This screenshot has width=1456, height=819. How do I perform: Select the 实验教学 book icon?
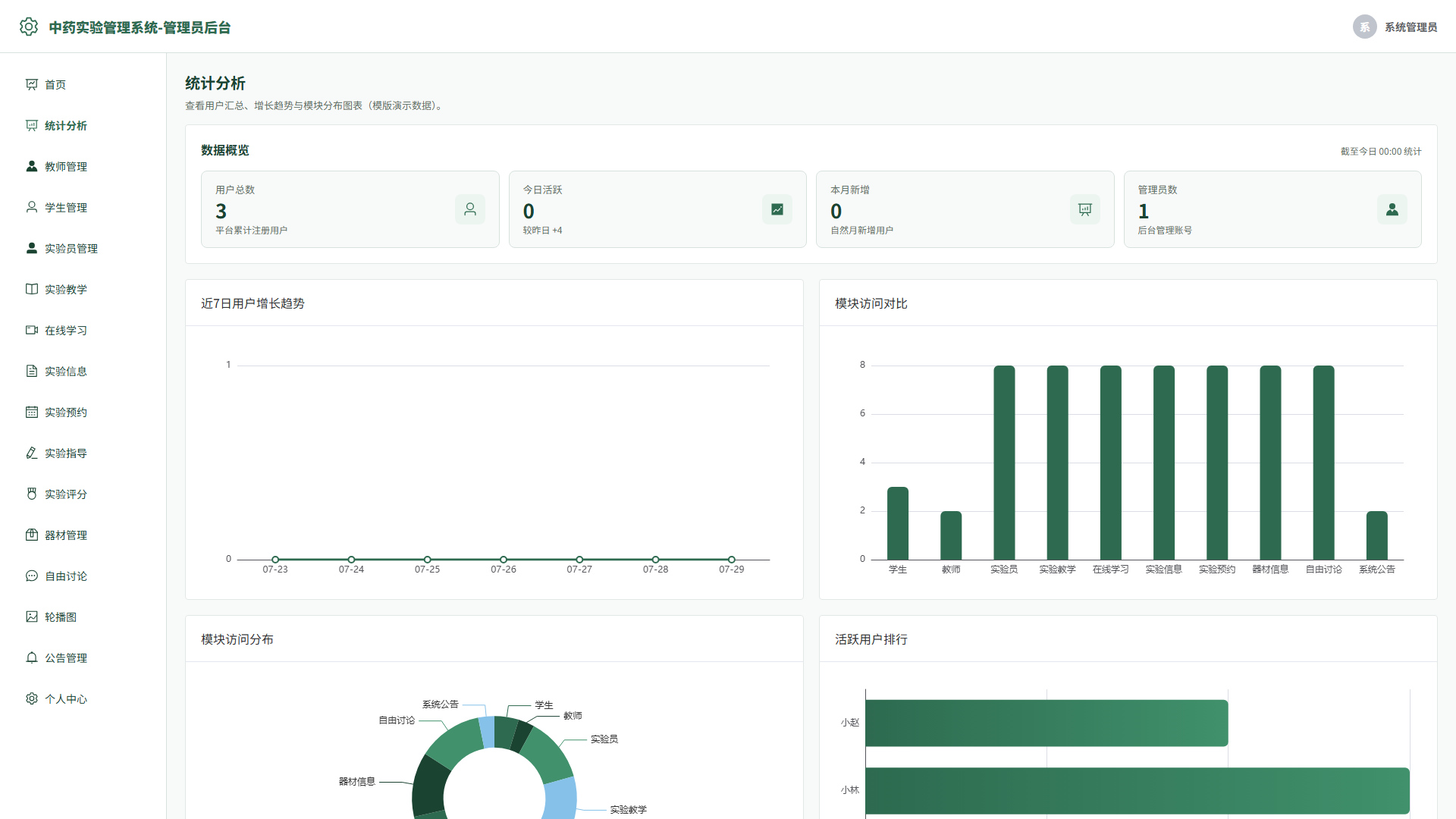click(x=32, y=289)
